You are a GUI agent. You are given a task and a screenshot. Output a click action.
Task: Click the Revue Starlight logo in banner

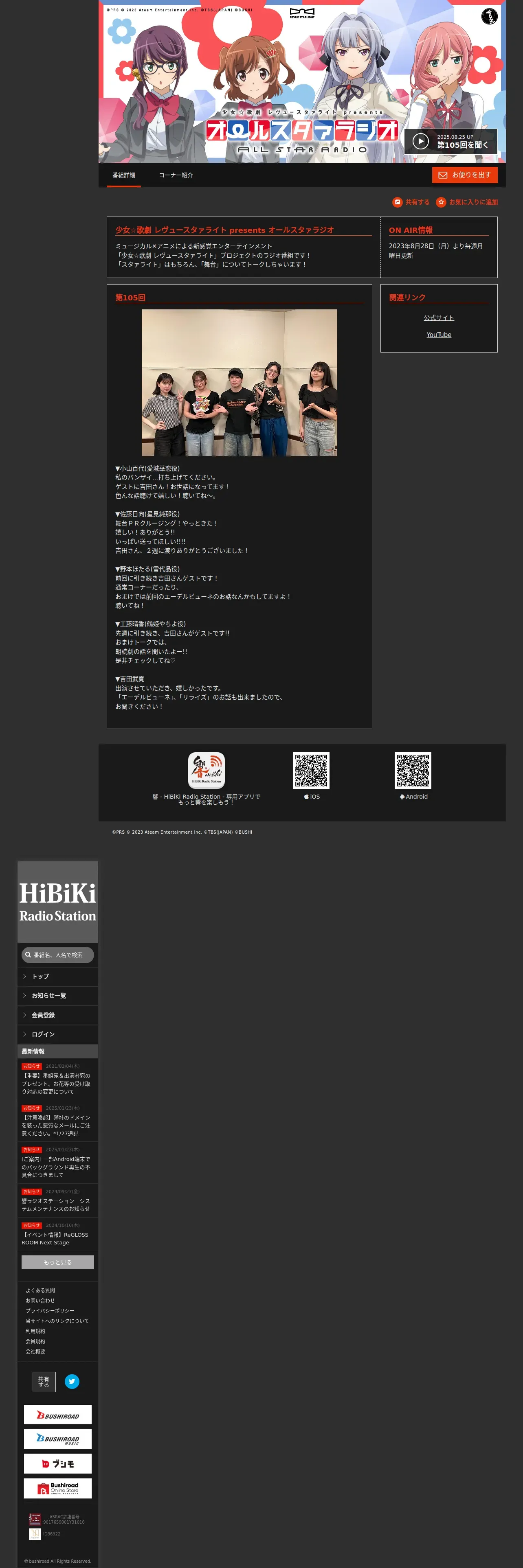(x=302, y=13)
